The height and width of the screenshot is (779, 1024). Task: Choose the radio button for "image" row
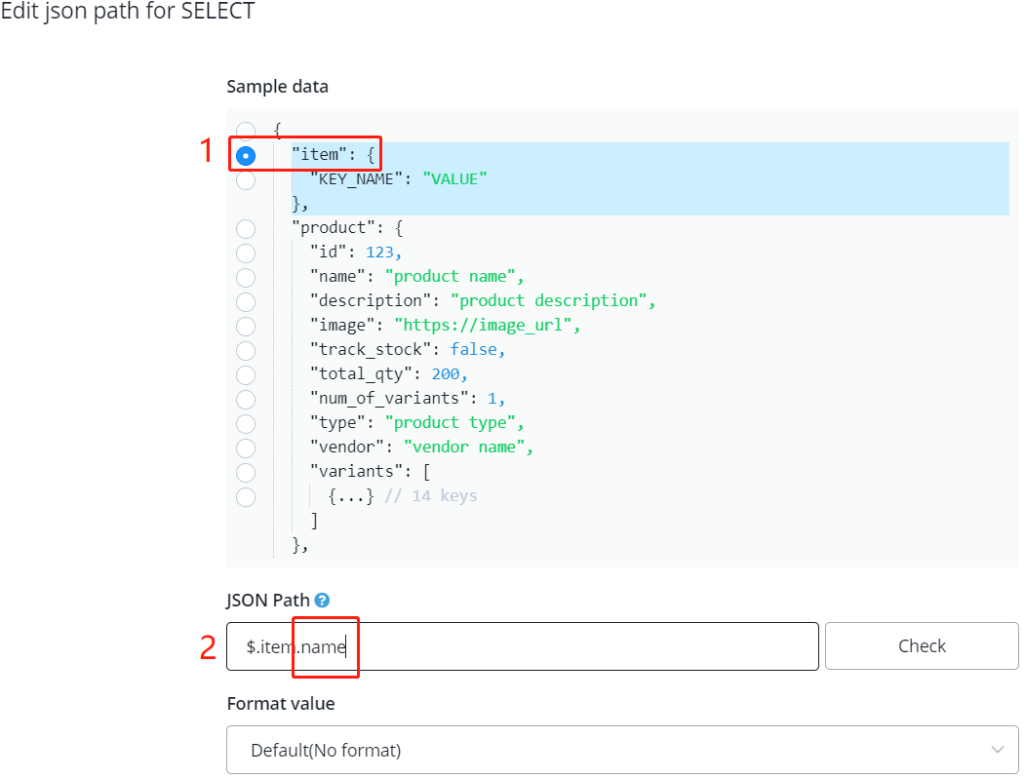tap(246, 326)
